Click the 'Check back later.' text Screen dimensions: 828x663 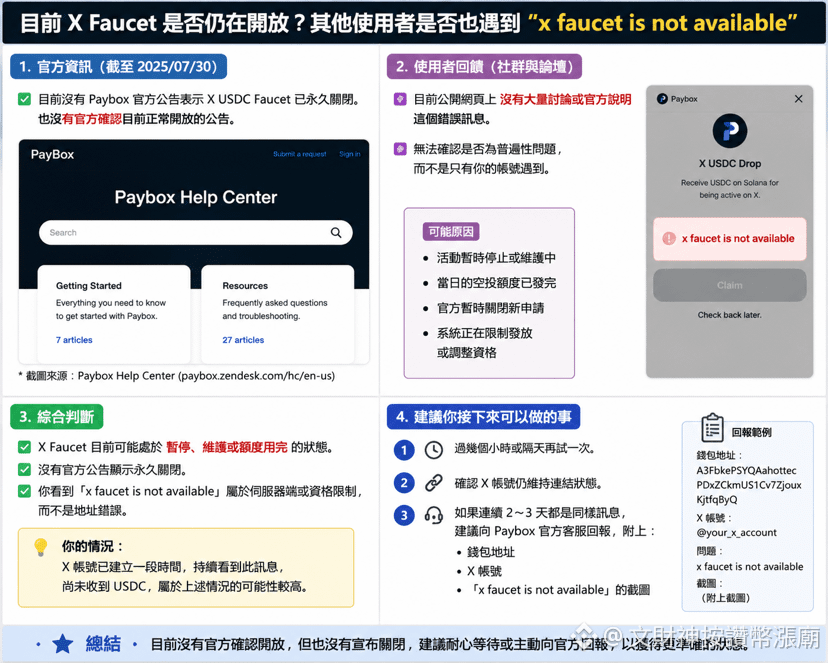(x=729, y=315)
